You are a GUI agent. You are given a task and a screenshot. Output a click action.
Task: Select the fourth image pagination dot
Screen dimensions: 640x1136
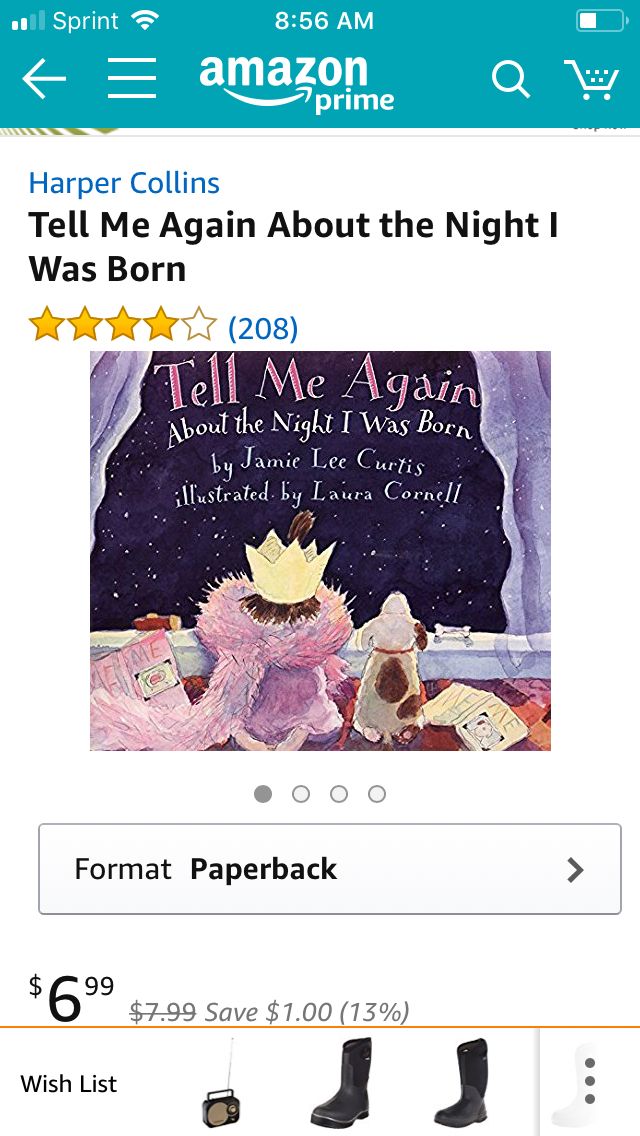(376, 794)
